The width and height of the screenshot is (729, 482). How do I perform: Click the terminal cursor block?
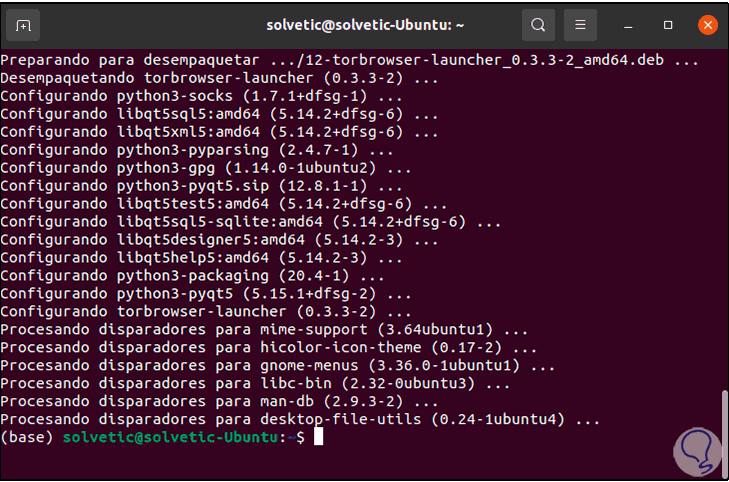pos(318,438)
